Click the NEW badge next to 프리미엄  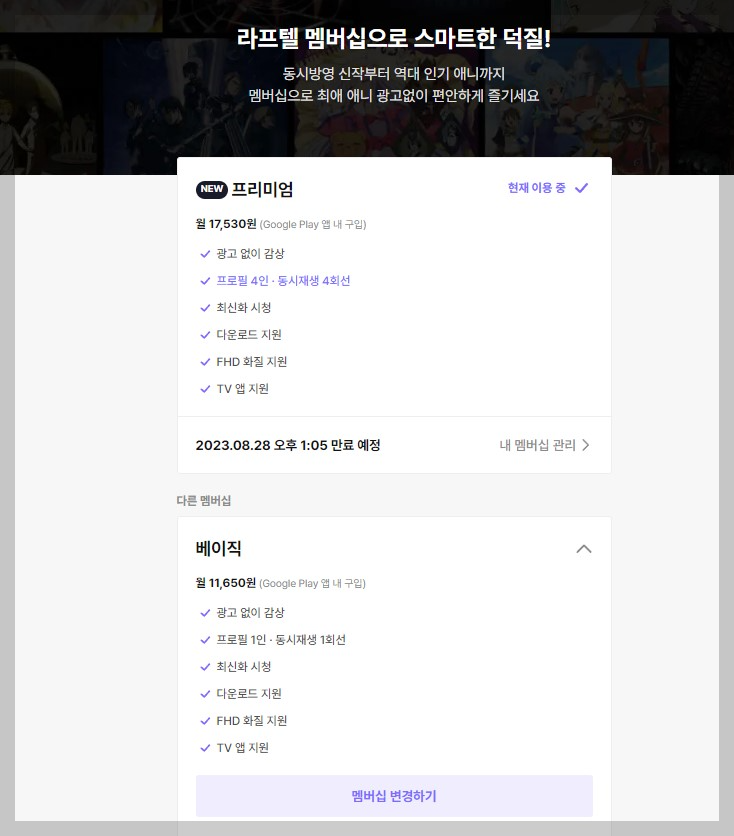pos(212,189)
